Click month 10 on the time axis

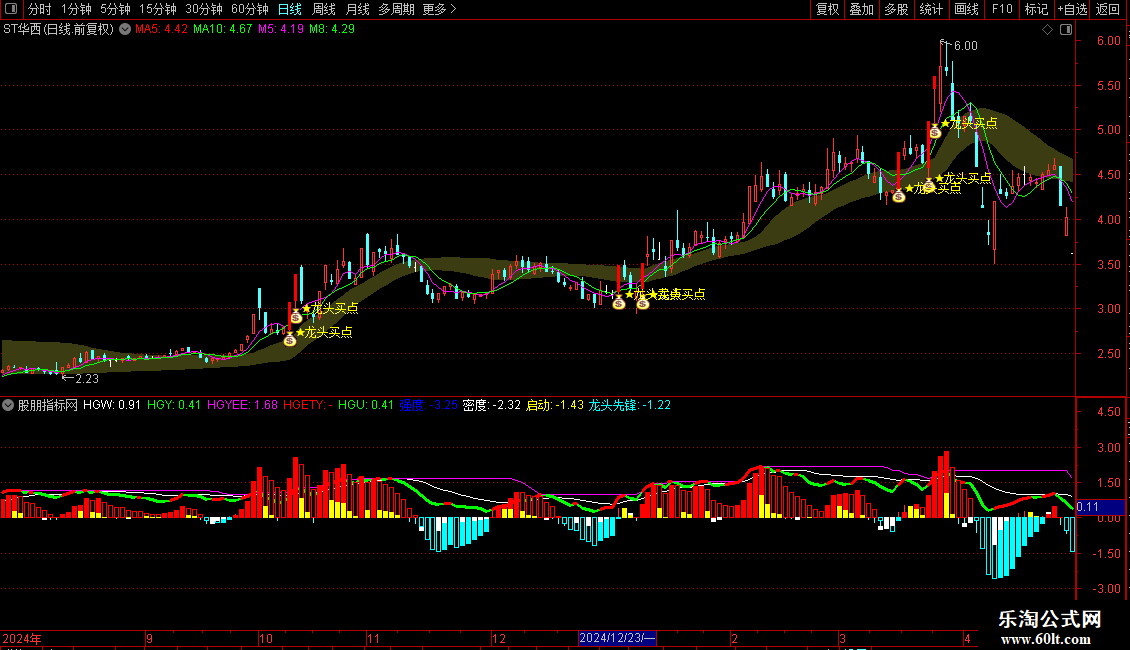click(x=266, y=638)
